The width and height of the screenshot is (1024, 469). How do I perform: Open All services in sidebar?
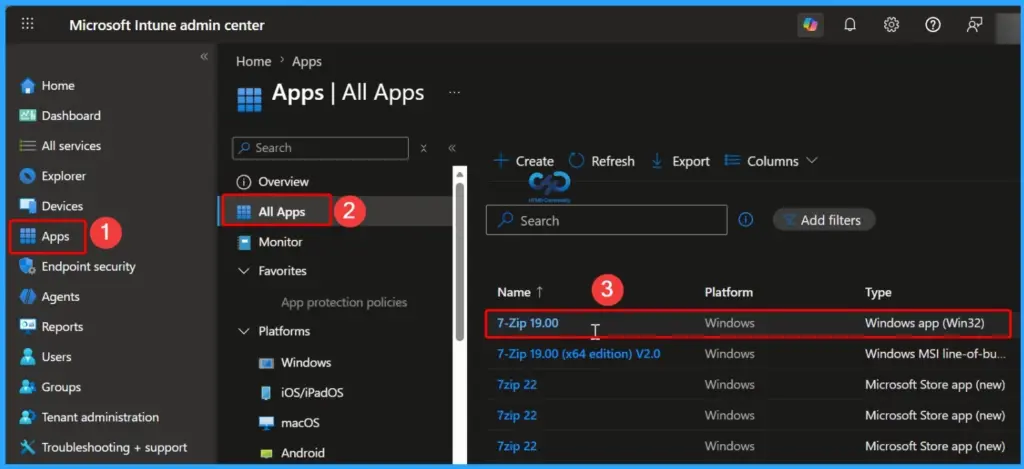(60, 146)
